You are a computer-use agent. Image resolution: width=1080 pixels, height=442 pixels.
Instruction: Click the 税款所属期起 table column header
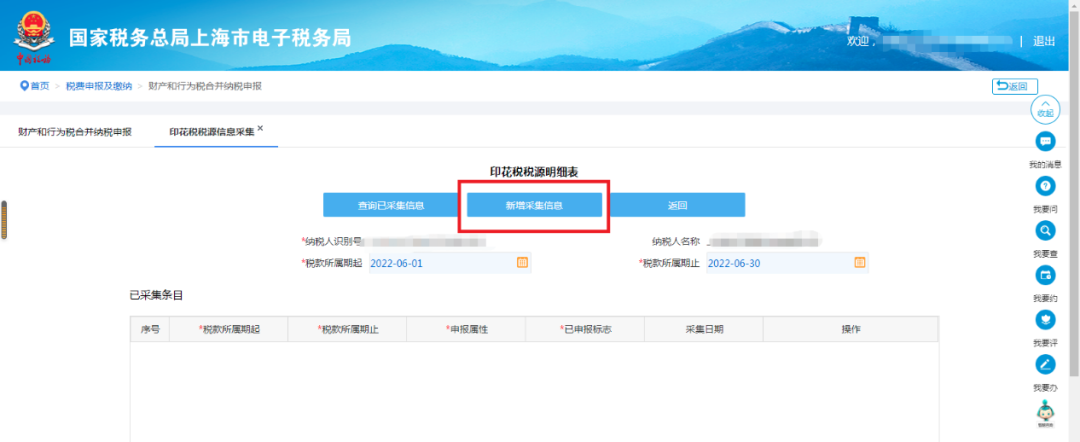point(229,330)
